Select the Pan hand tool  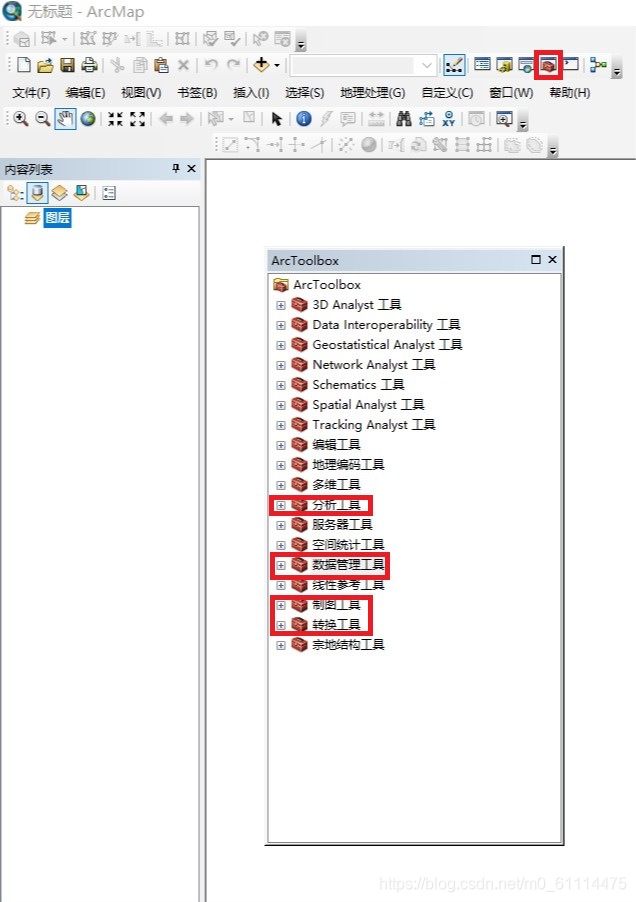[65, 119]
